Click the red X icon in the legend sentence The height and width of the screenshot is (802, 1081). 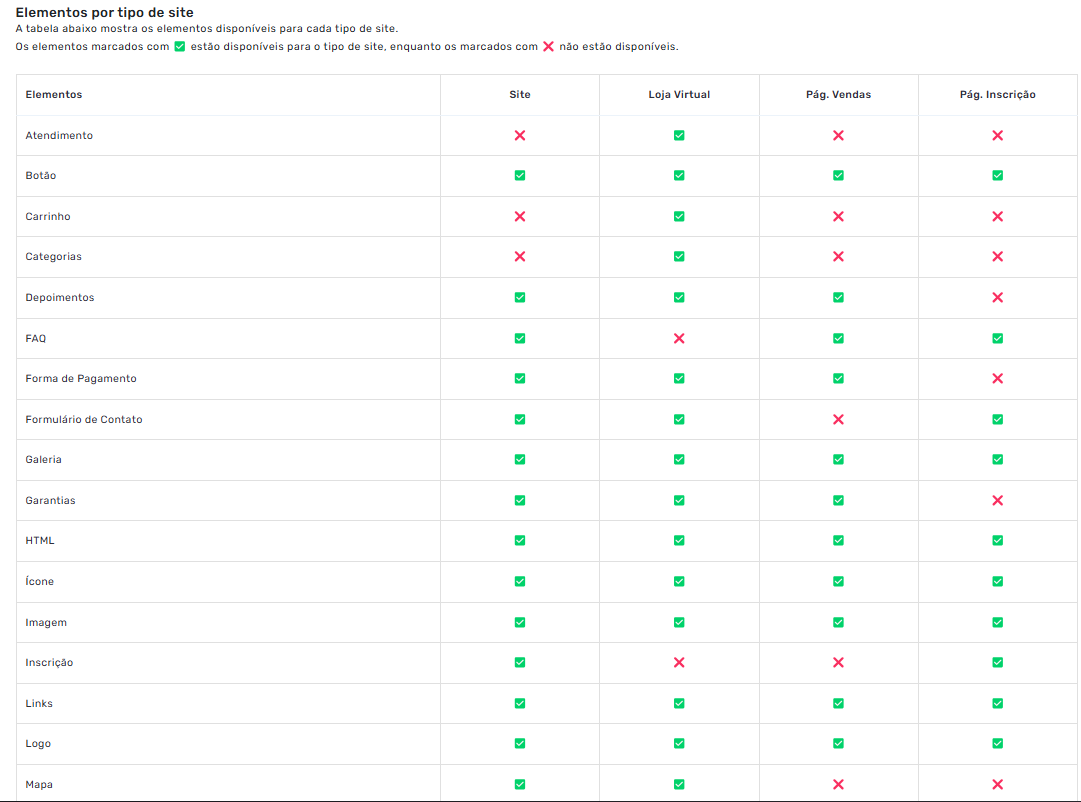pyautogui.click(x=548, y=47)
